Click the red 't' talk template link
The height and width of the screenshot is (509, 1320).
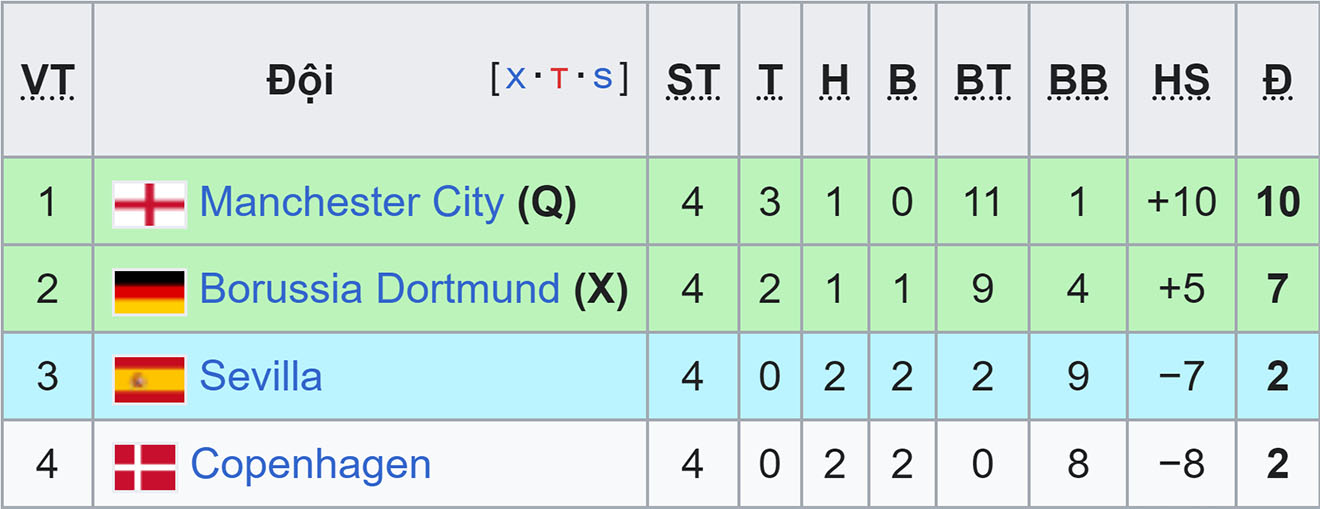(559, 78)
